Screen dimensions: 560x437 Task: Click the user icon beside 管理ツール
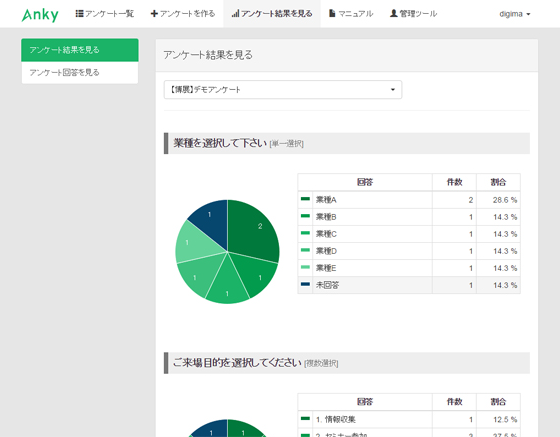coord(394,14)
